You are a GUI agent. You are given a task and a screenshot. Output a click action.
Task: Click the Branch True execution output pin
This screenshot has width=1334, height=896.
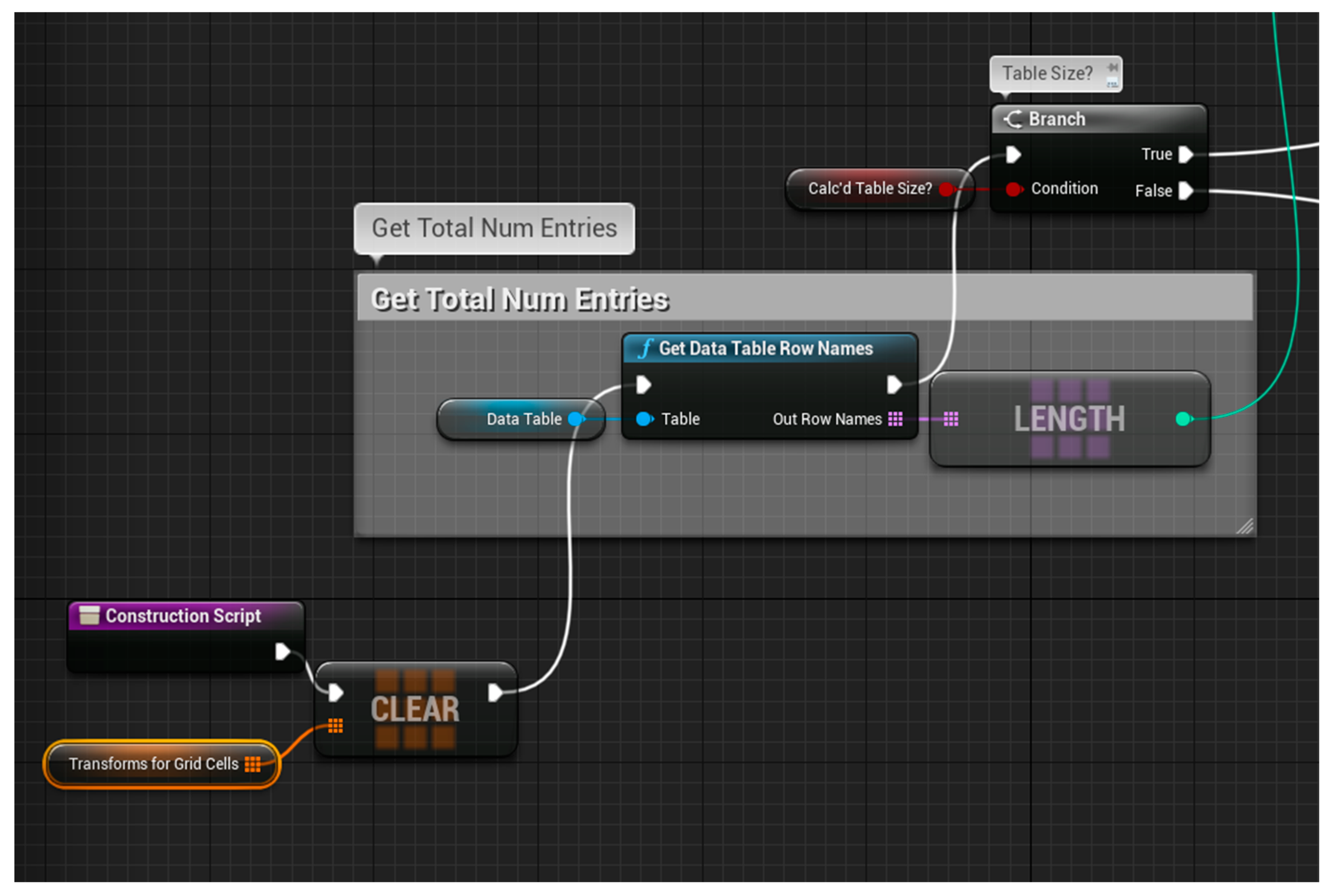1185,154
